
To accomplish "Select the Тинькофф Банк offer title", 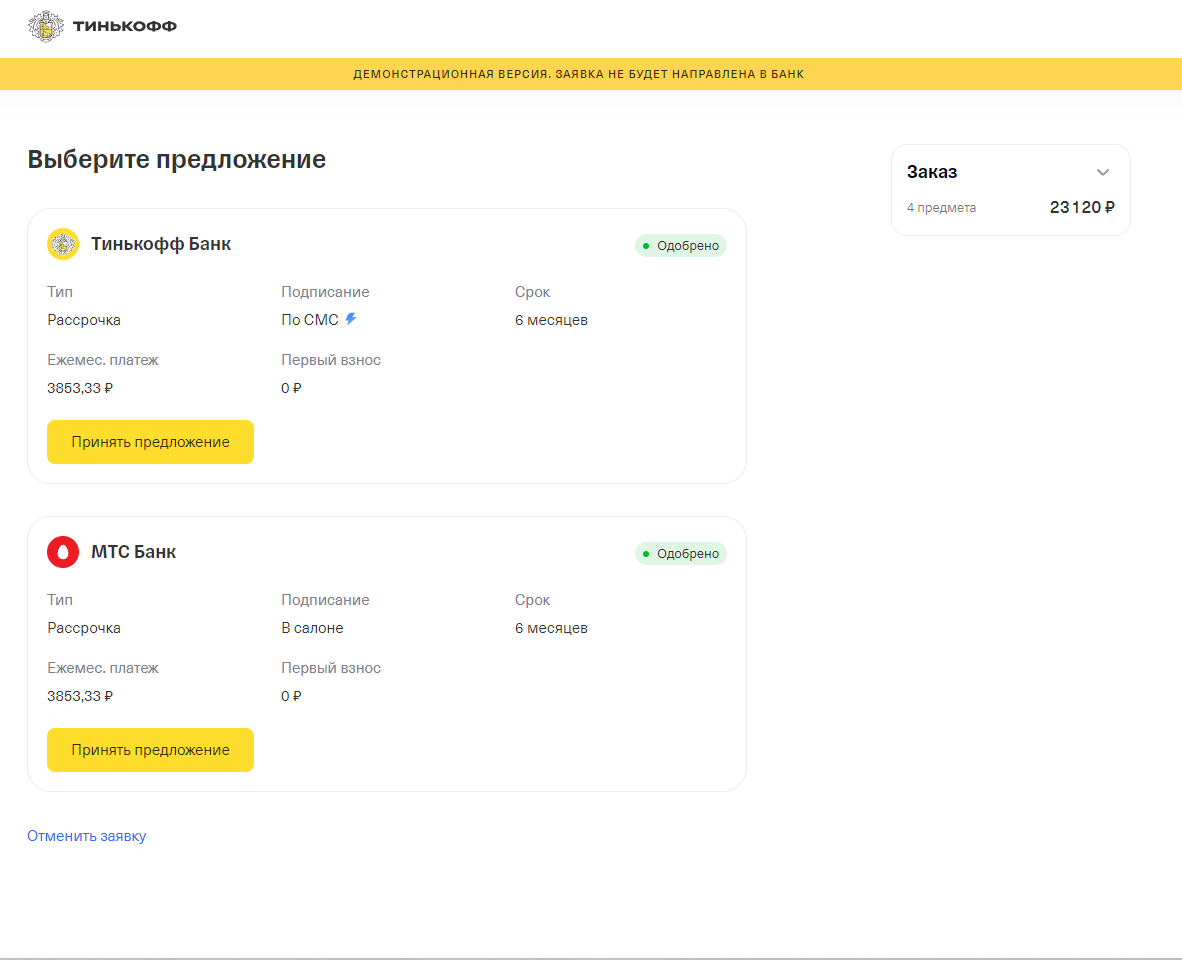I will coord(161,244).
